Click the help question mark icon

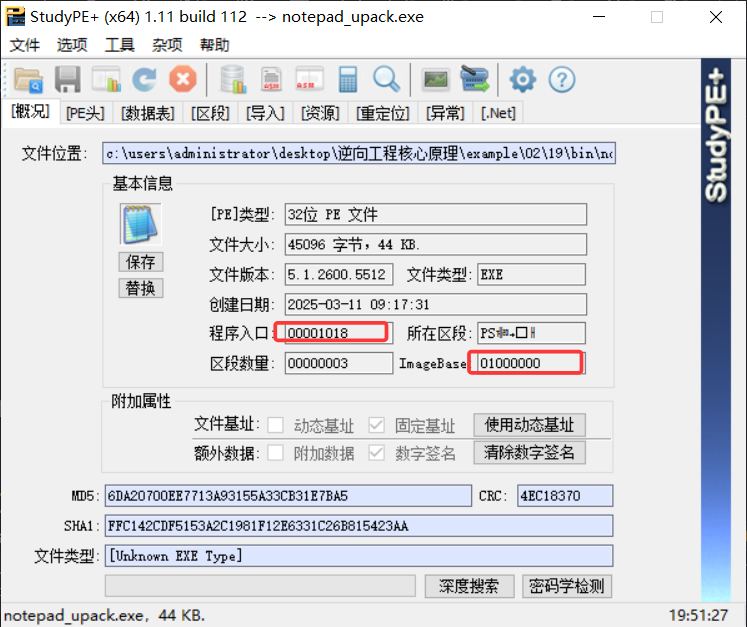pyautogui.click(x=562, y=80)
